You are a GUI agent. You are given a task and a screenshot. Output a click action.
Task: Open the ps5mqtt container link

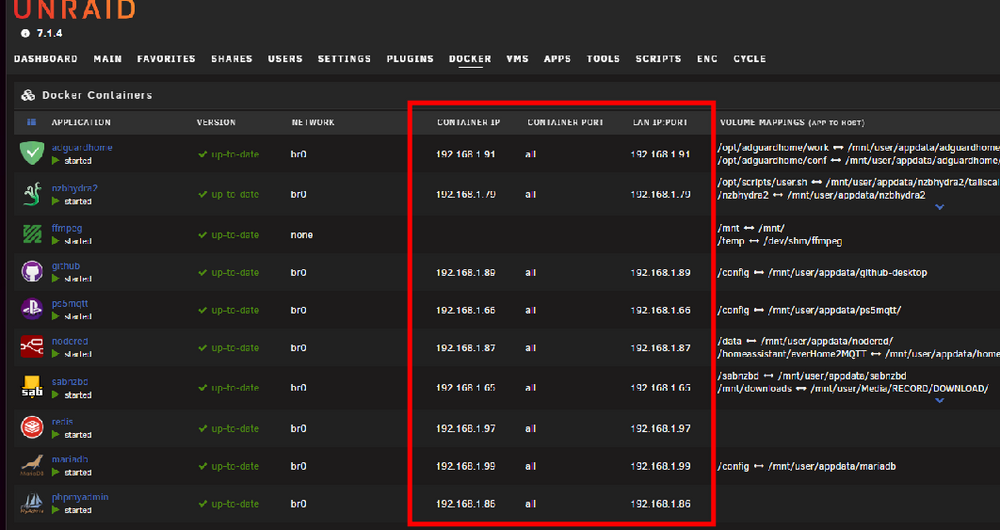pos(70,304)
